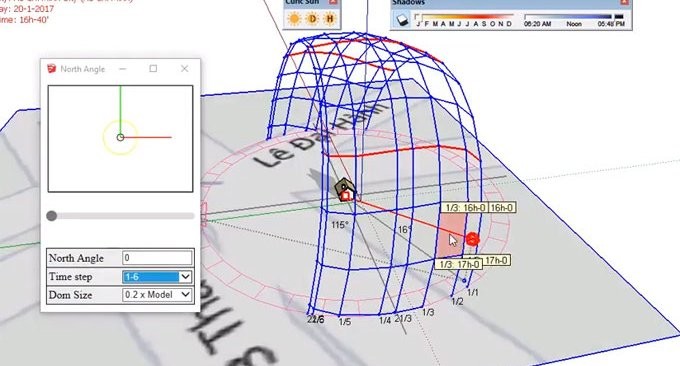Click the SketchUp logo in North Angle titlebar
Image resolution: width=680 pixels, height=366 pixels.
52,69
